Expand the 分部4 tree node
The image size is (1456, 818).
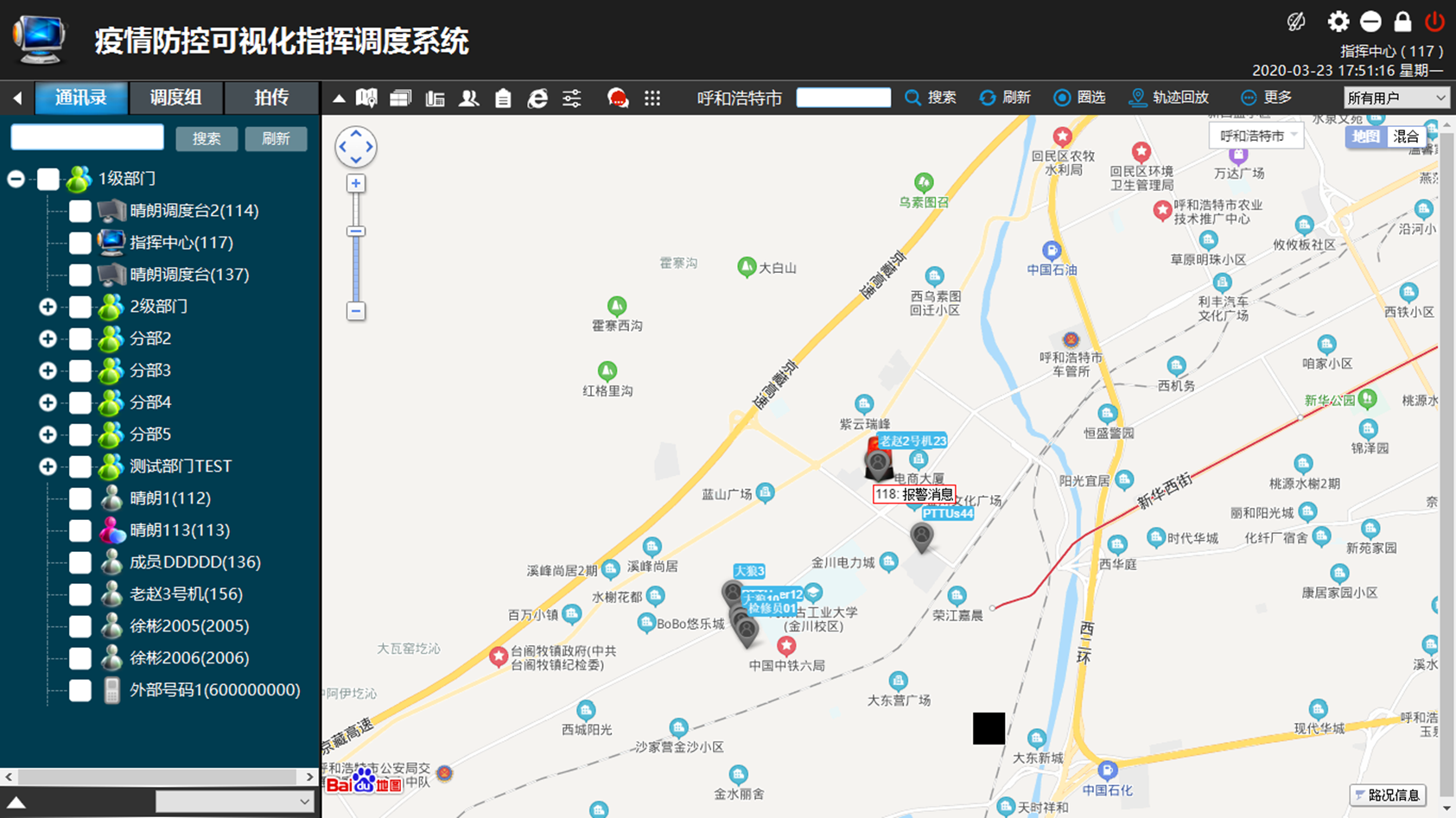tap(48, 403)
